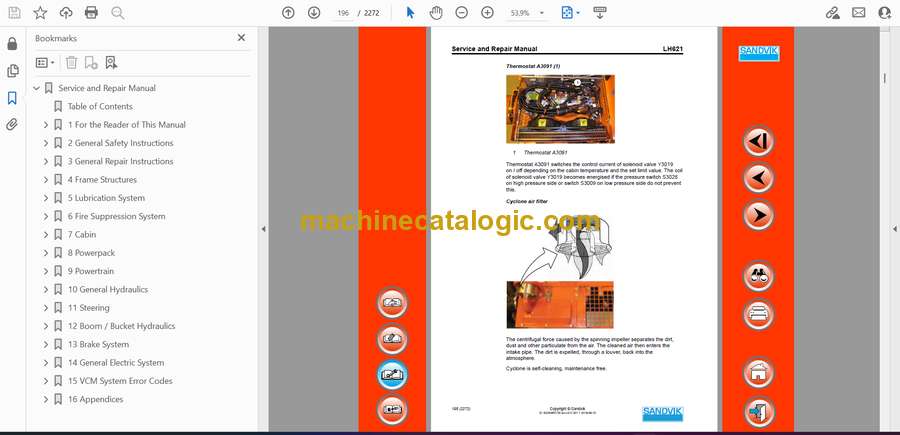Viewport: 900px width, 435px height.
Task: Open the 11 Steering bookmark
Action: [88, 308]
